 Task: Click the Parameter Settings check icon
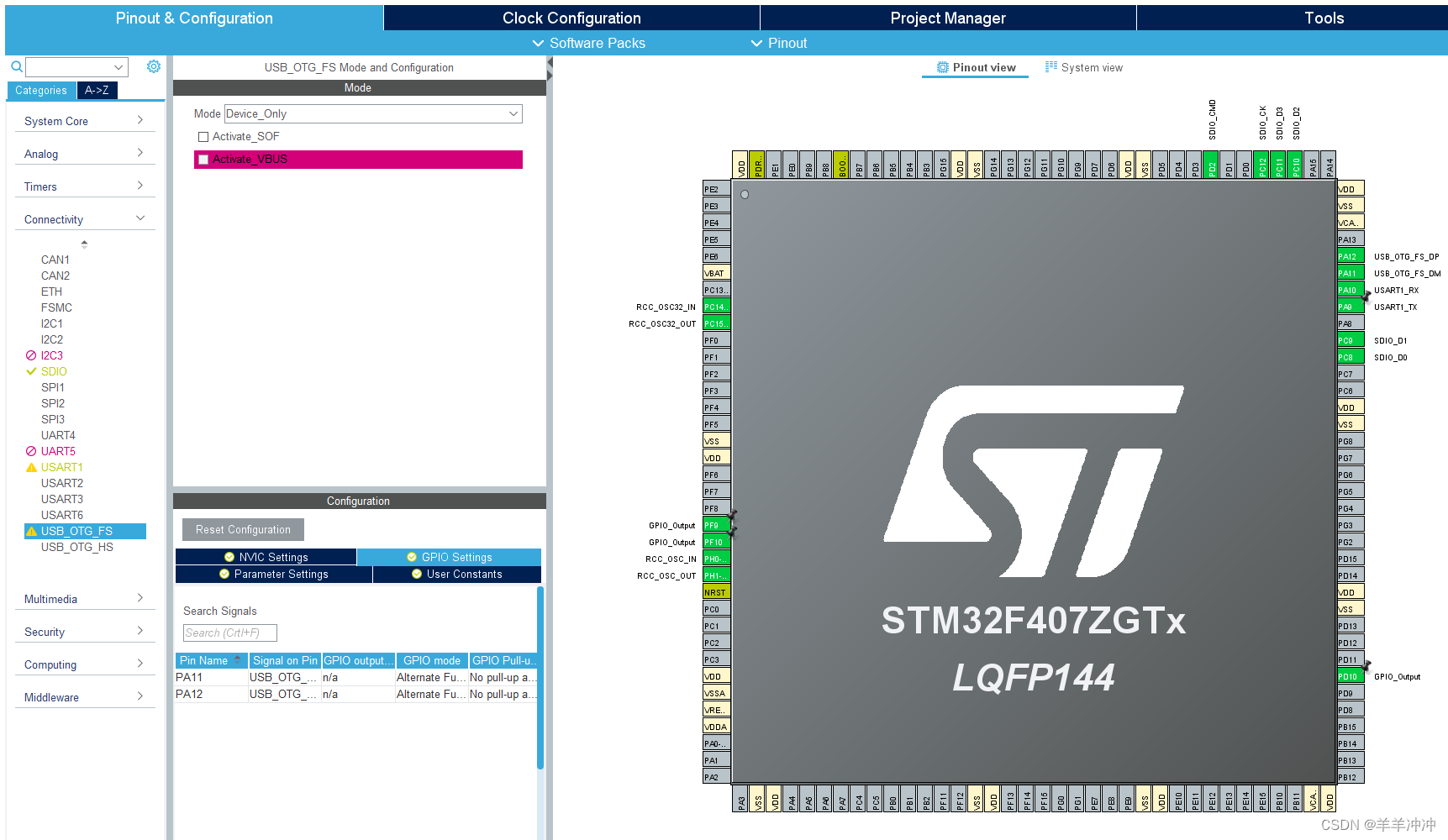click(224, 574)
